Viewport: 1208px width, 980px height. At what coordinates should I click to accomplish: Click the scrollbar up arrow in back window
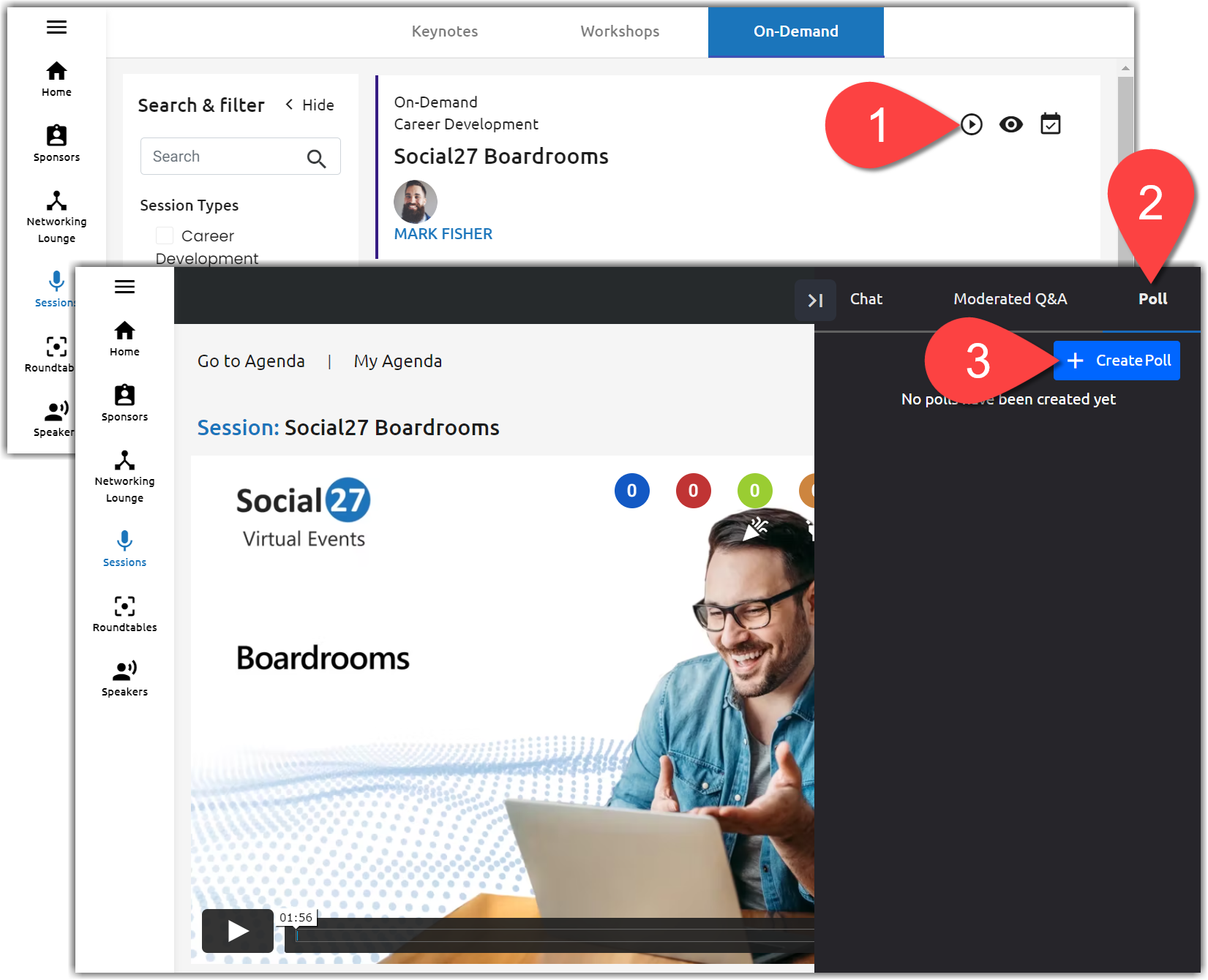pyautogui.click(x=1126, y=68)
